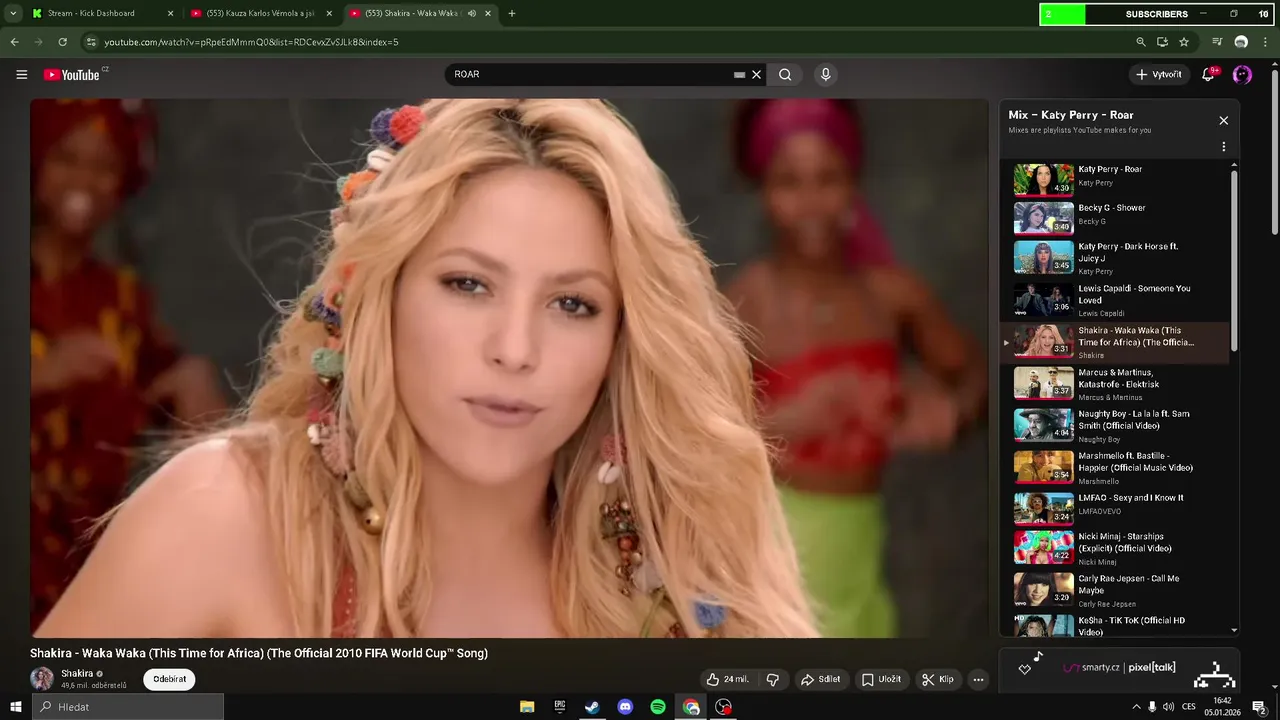The image size is (1280, 720).
Task: Switch to the Kauza Karlos Vémola tab
Action: (x=262, y=13)
